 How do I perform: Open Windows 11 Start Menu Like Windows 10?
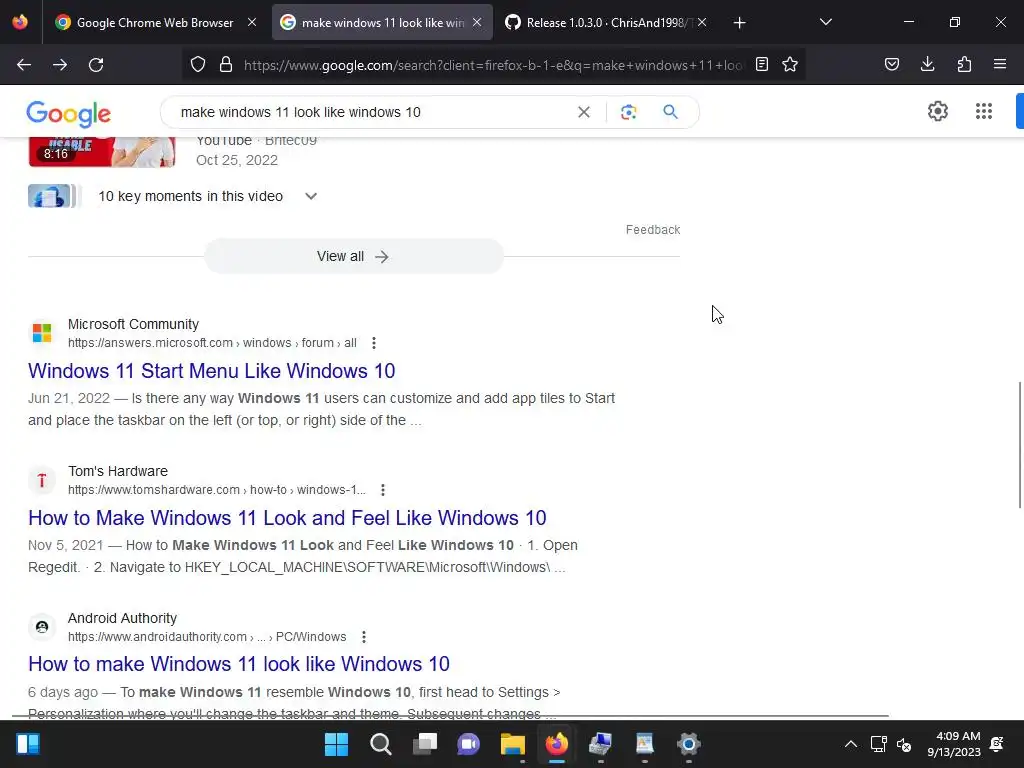pyautogui.click(x=212, y=371)
